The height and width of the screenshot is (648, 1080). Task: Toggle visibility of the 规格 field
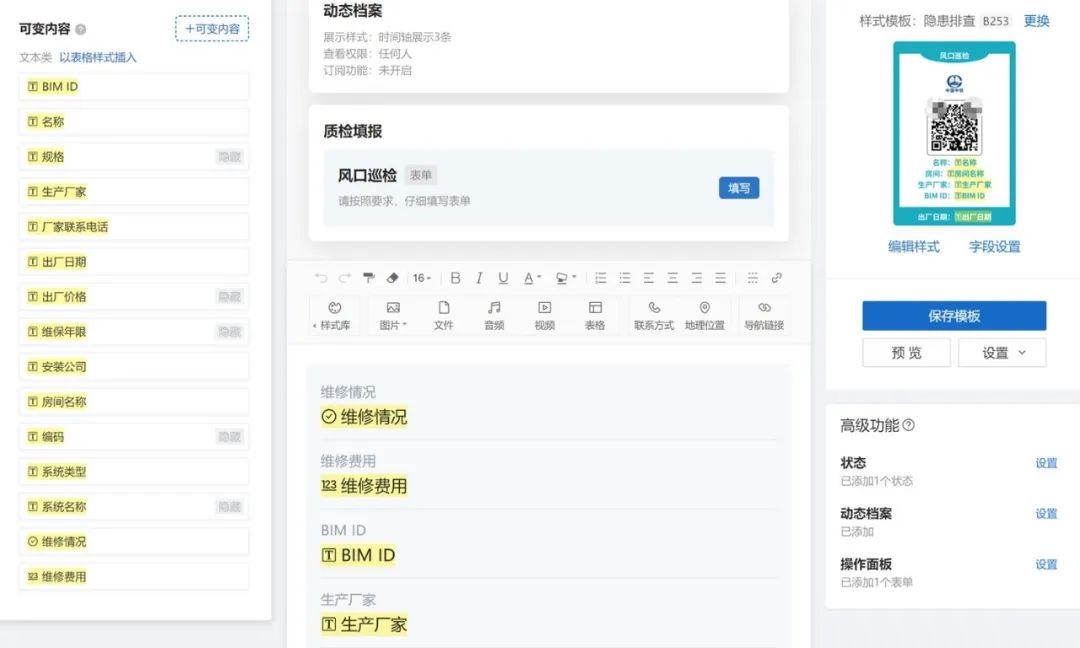[232, 156]
